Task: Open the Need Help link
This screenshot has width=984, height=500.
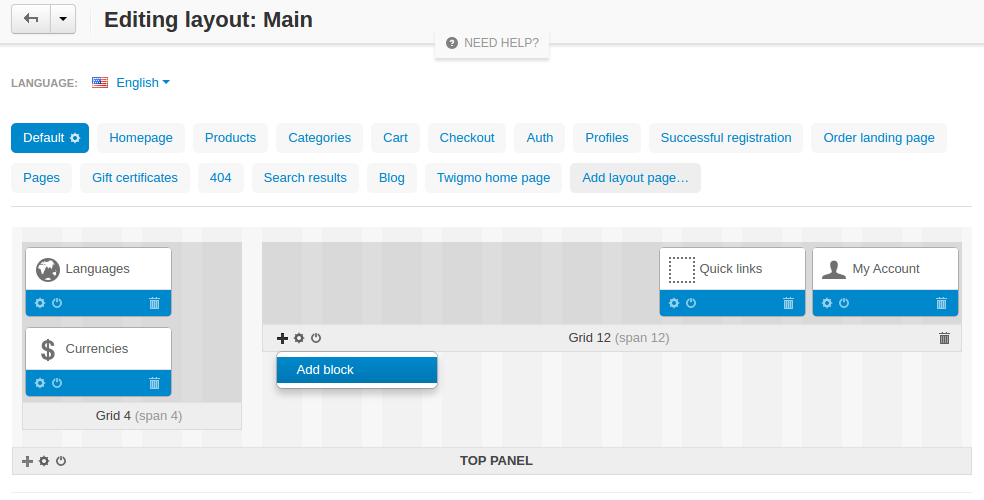Action: point(493,43)
